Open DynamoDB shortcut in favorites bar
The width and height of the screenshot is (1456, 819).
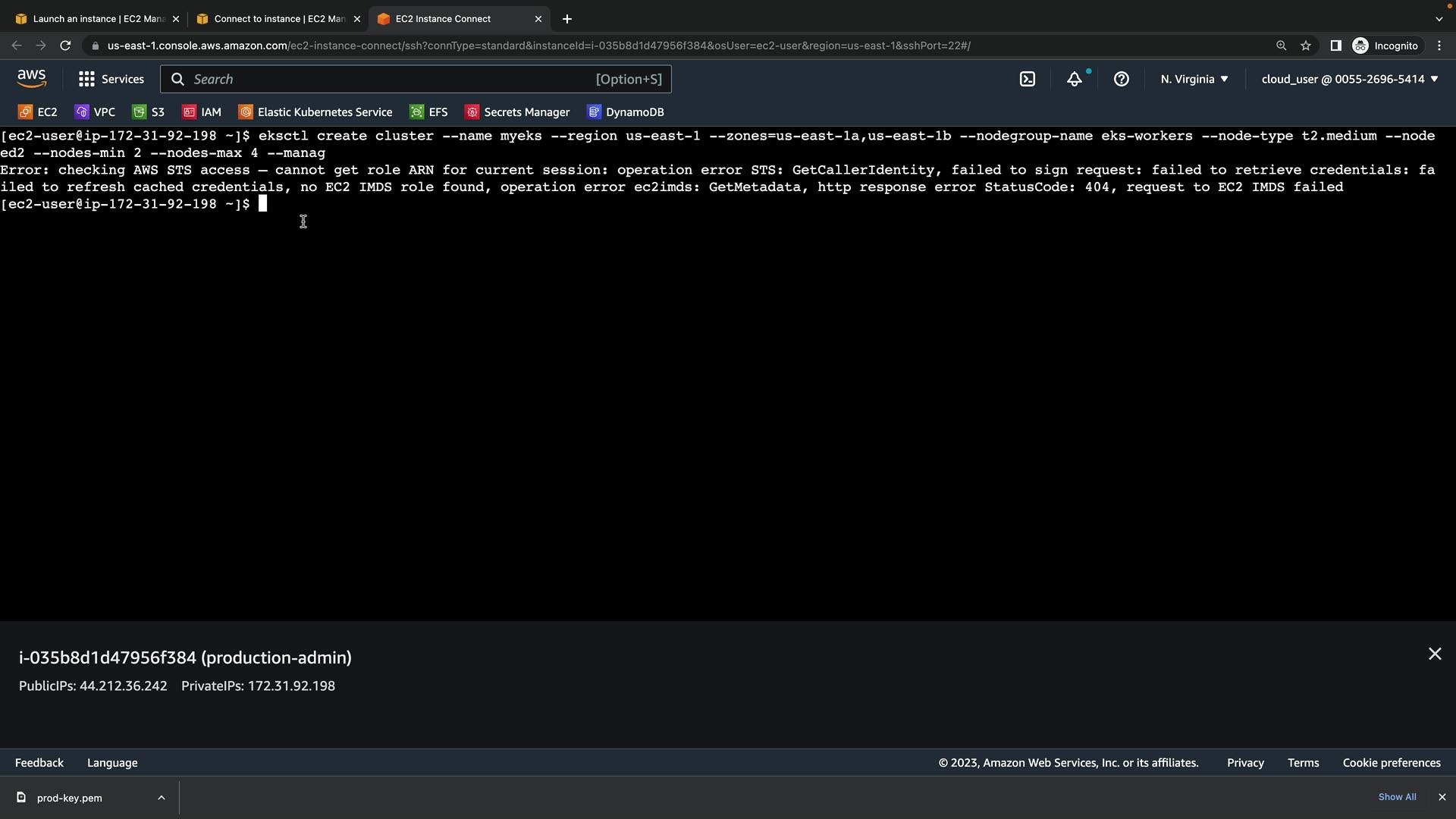click(x=626, y=112)
